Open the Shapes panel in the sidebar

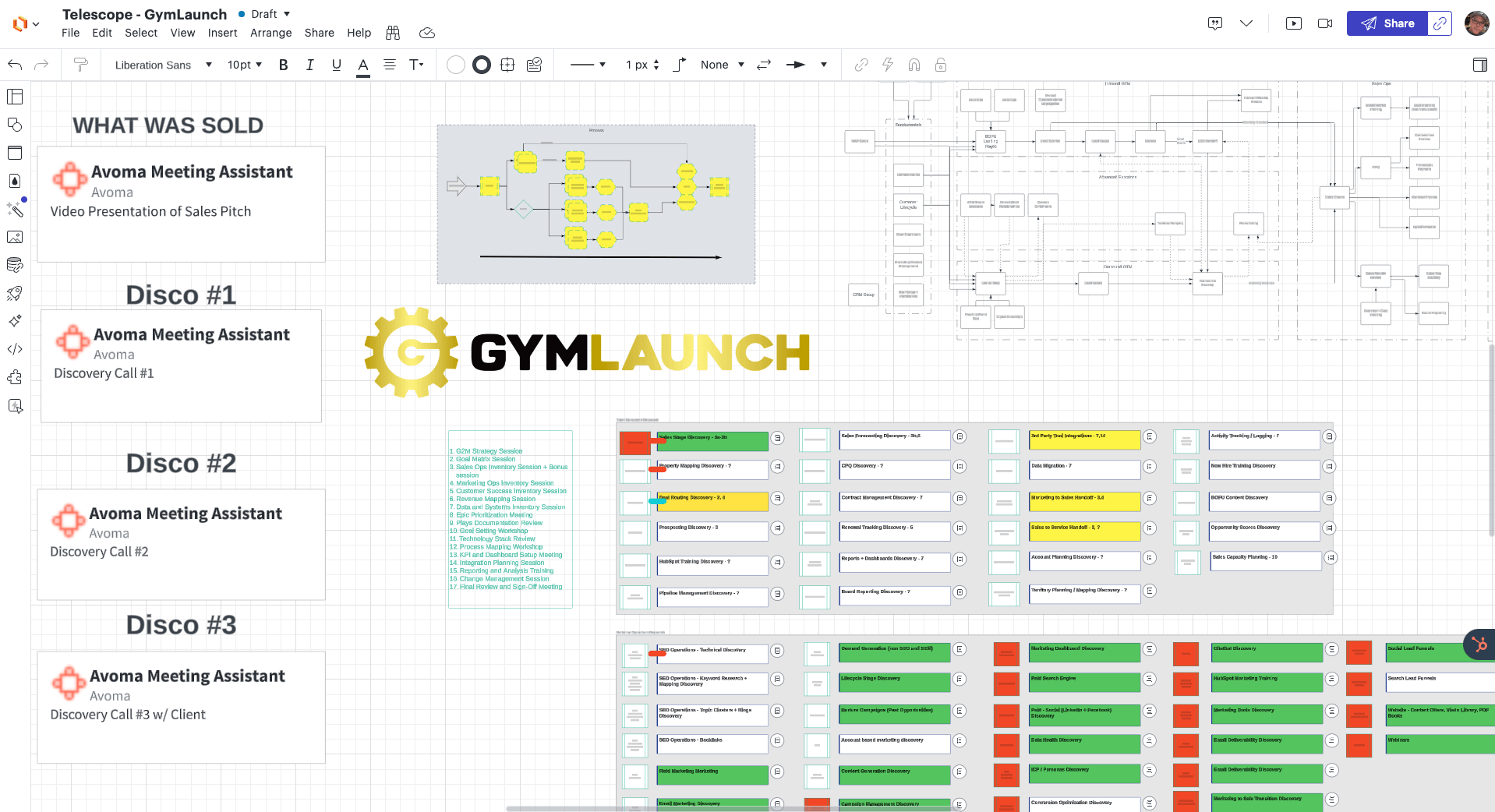coord(15,125)
